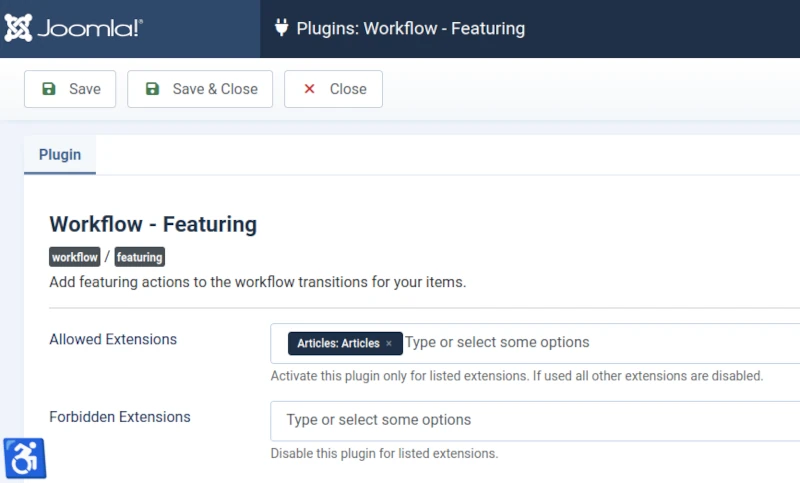Click the 'featuring' badge
800x483 pixels.
[x=139, y=257]
